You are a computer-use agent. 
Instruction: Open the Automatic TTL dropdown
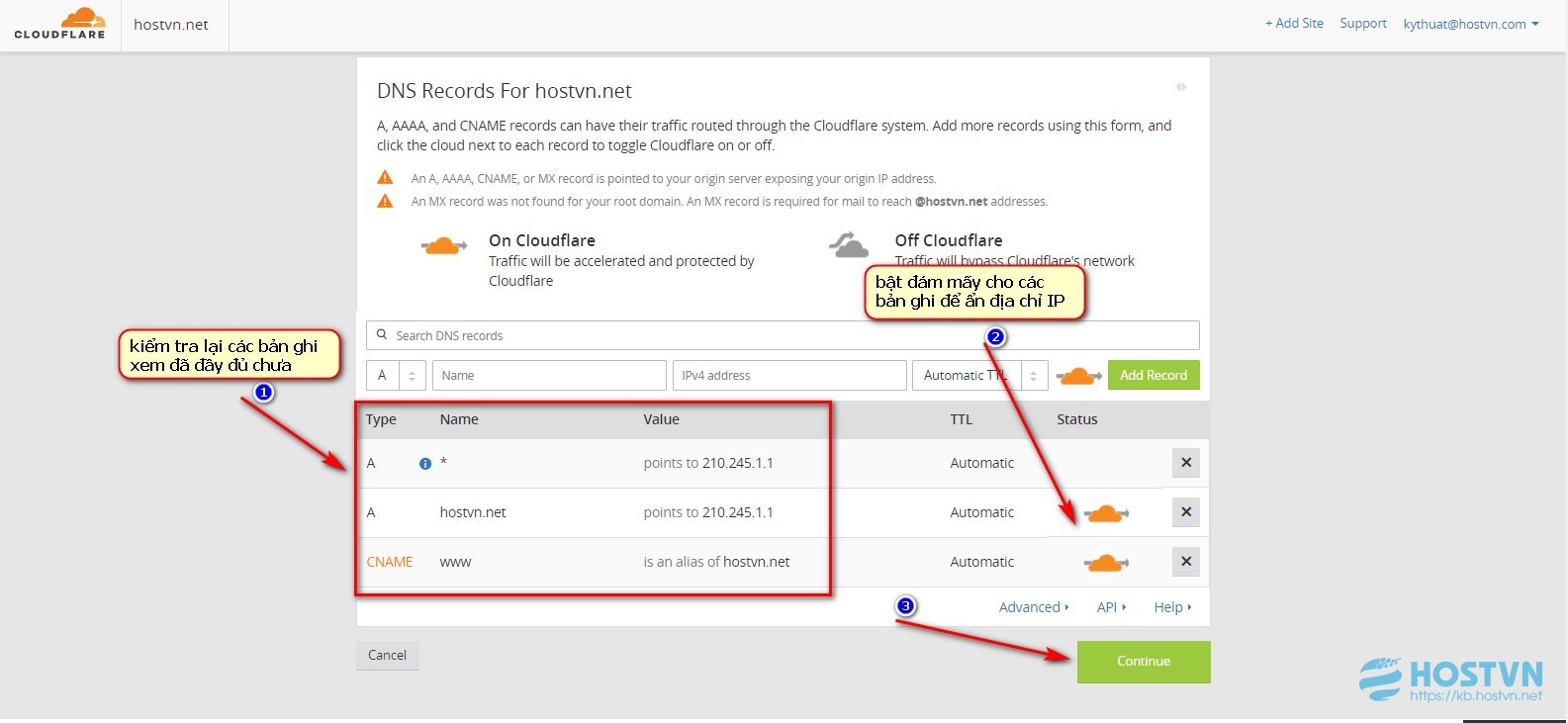(979, 376)
